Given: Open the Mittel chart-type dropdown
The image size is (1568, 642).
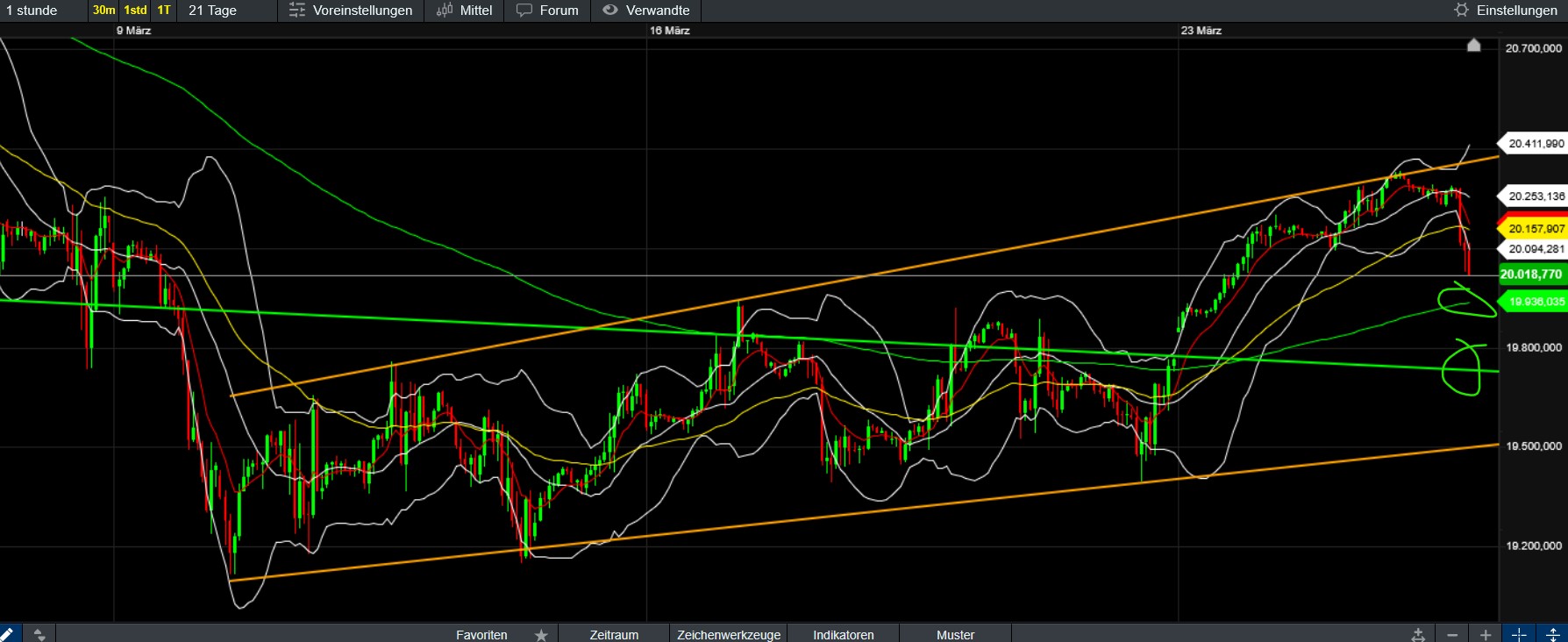Looking at the screenshot, I should click(464, 11).
